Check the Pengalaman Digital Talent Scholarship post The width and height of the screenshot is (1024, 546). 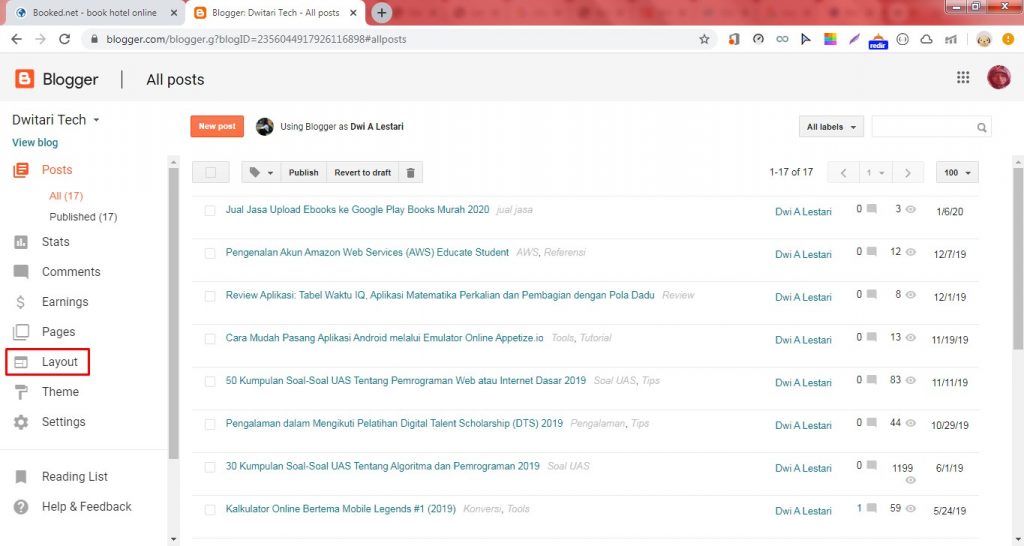(x=210, y=425)
